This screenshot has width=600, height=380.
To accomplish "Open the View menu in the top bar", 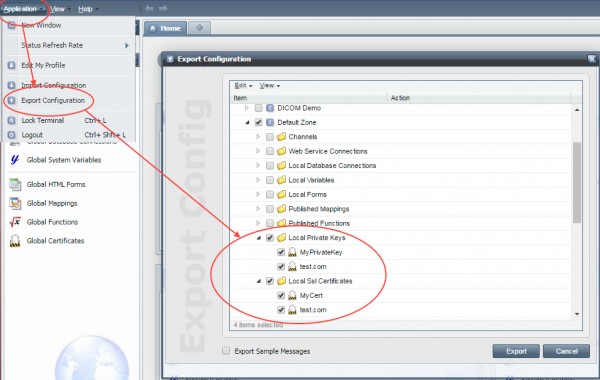I will [x=60, y=9].
